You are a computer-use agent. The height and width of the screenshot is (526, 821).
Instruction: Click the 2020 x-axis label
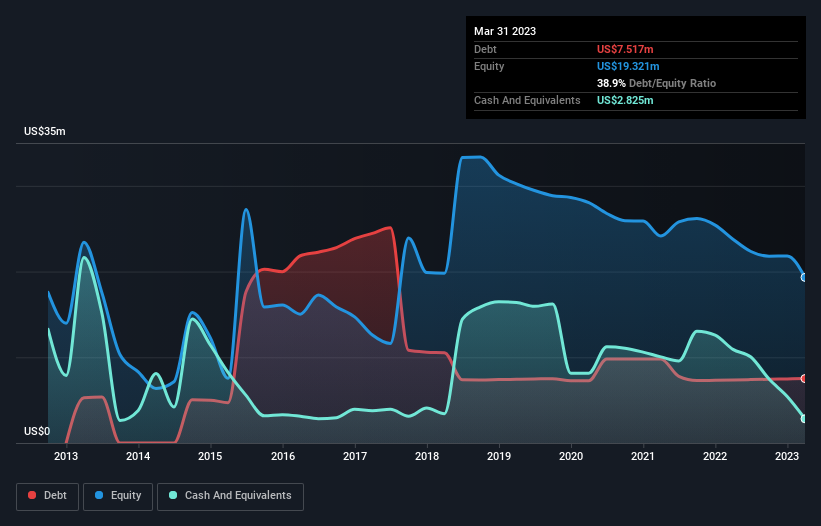point(571,456)
